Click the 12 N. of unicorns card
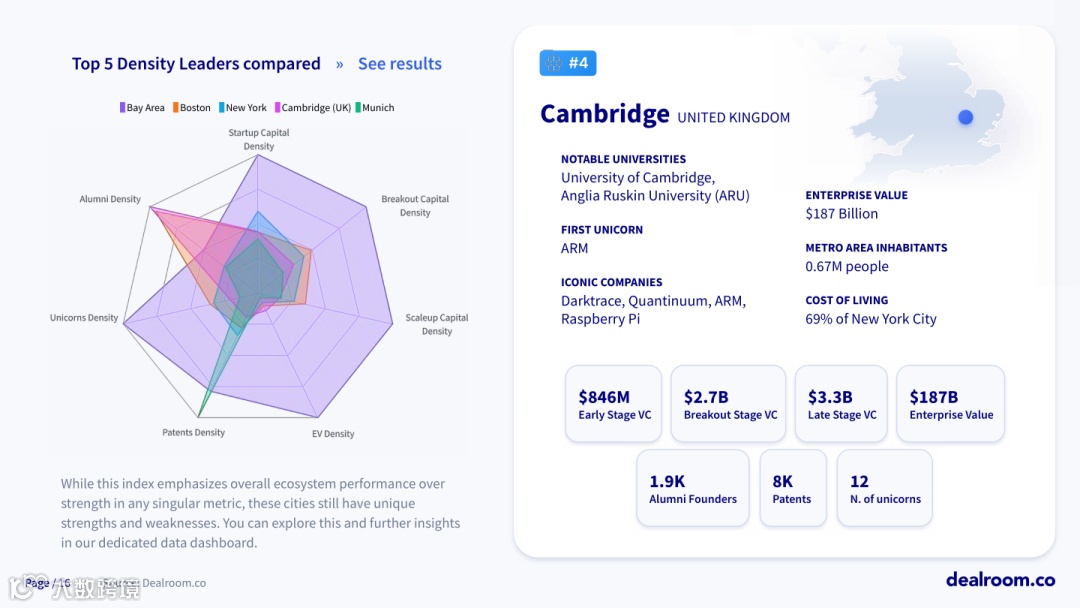 tap(885, 488)
